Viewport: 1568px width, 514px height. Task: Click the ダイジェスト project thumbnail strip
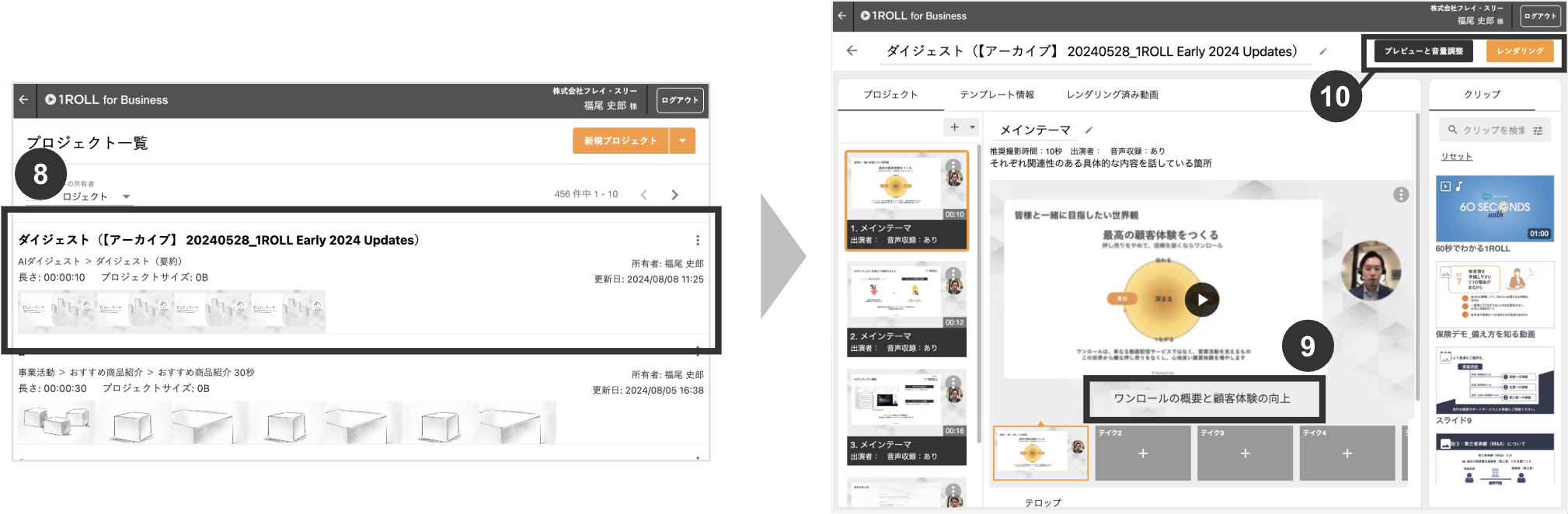click(172, 311)
